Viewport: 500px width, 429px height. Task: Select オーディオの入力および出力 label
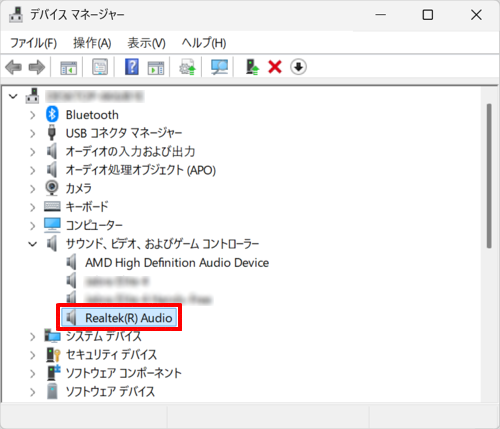(130, 152)
